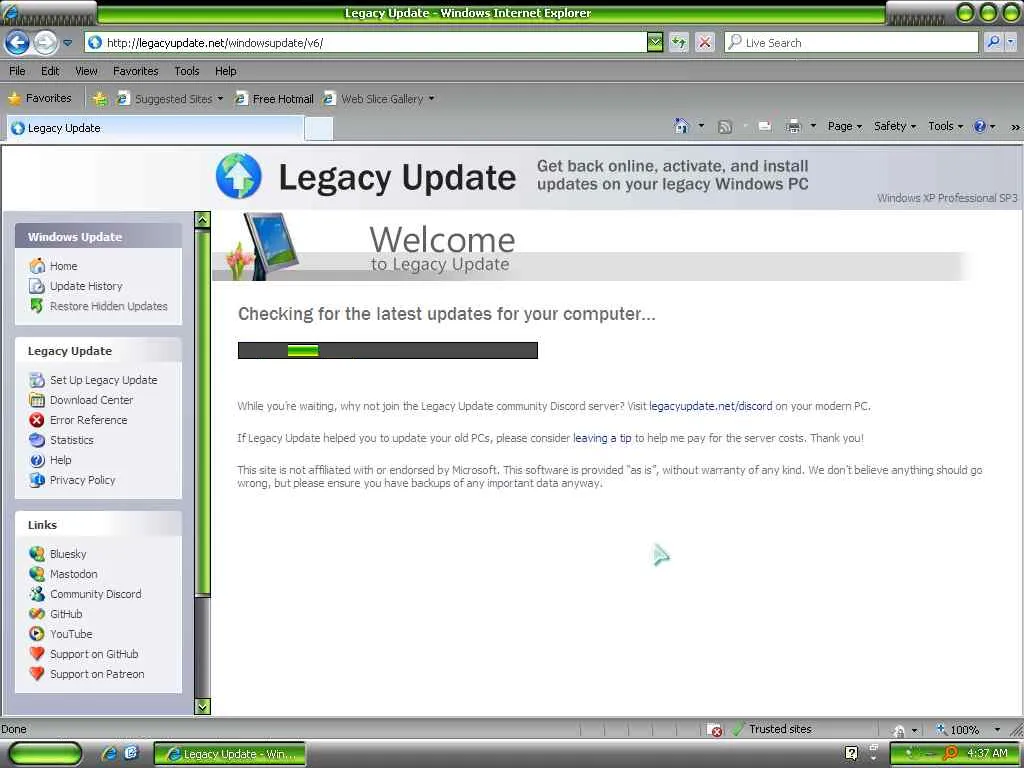Click the blocked pop-up status icon
1024x768 pixels.
tap(715, 729)
